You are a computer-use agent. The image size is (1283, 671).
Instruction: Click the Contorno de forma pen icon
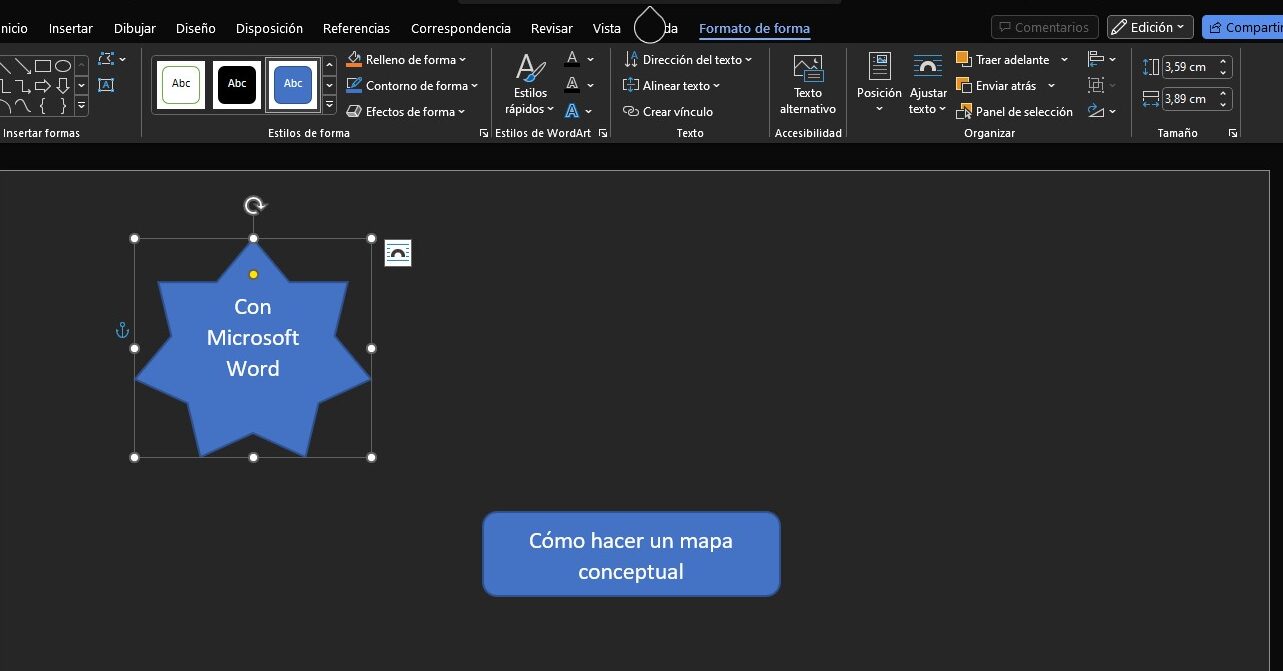tap(354, 86)
